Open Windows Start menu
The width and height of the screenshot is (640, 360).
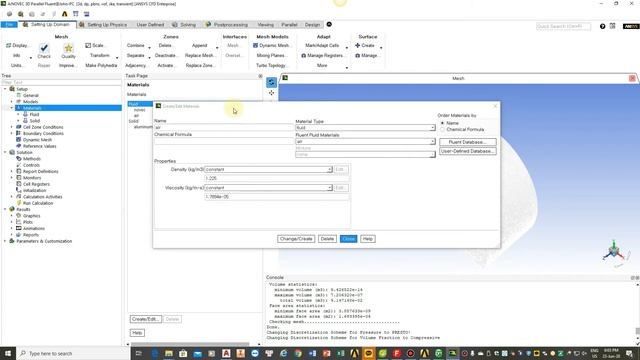point(8,353)
